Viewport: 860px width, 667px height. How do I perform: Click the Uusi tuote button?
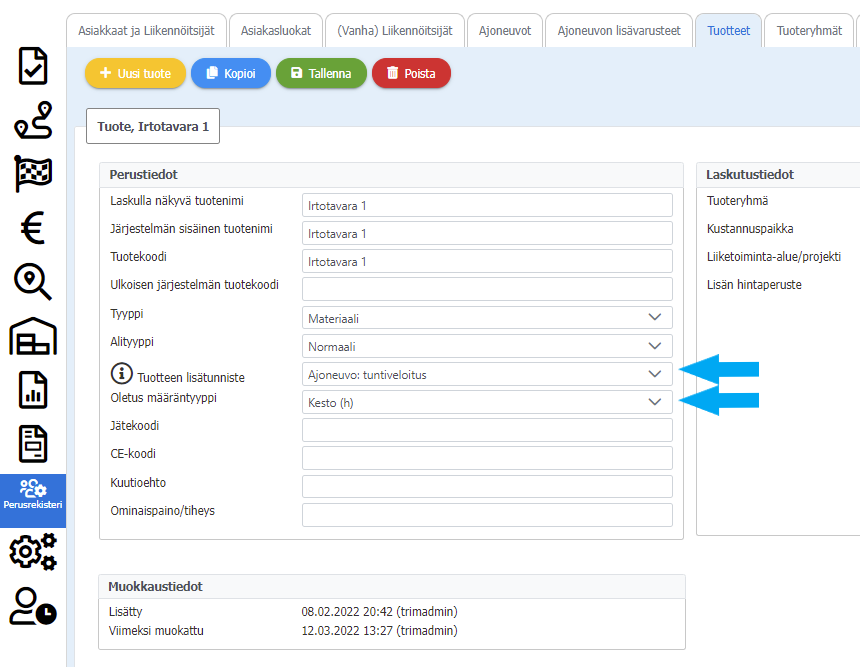[x=135, y=73]
